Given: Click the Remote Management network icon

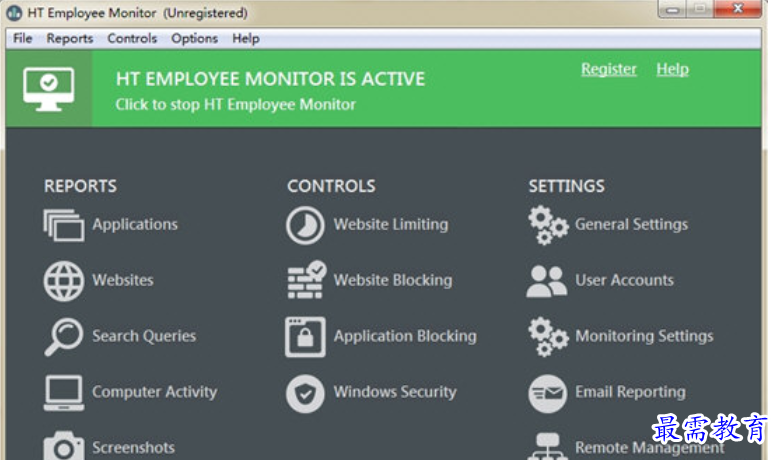Looking at the screenshot, I should 547,447.
